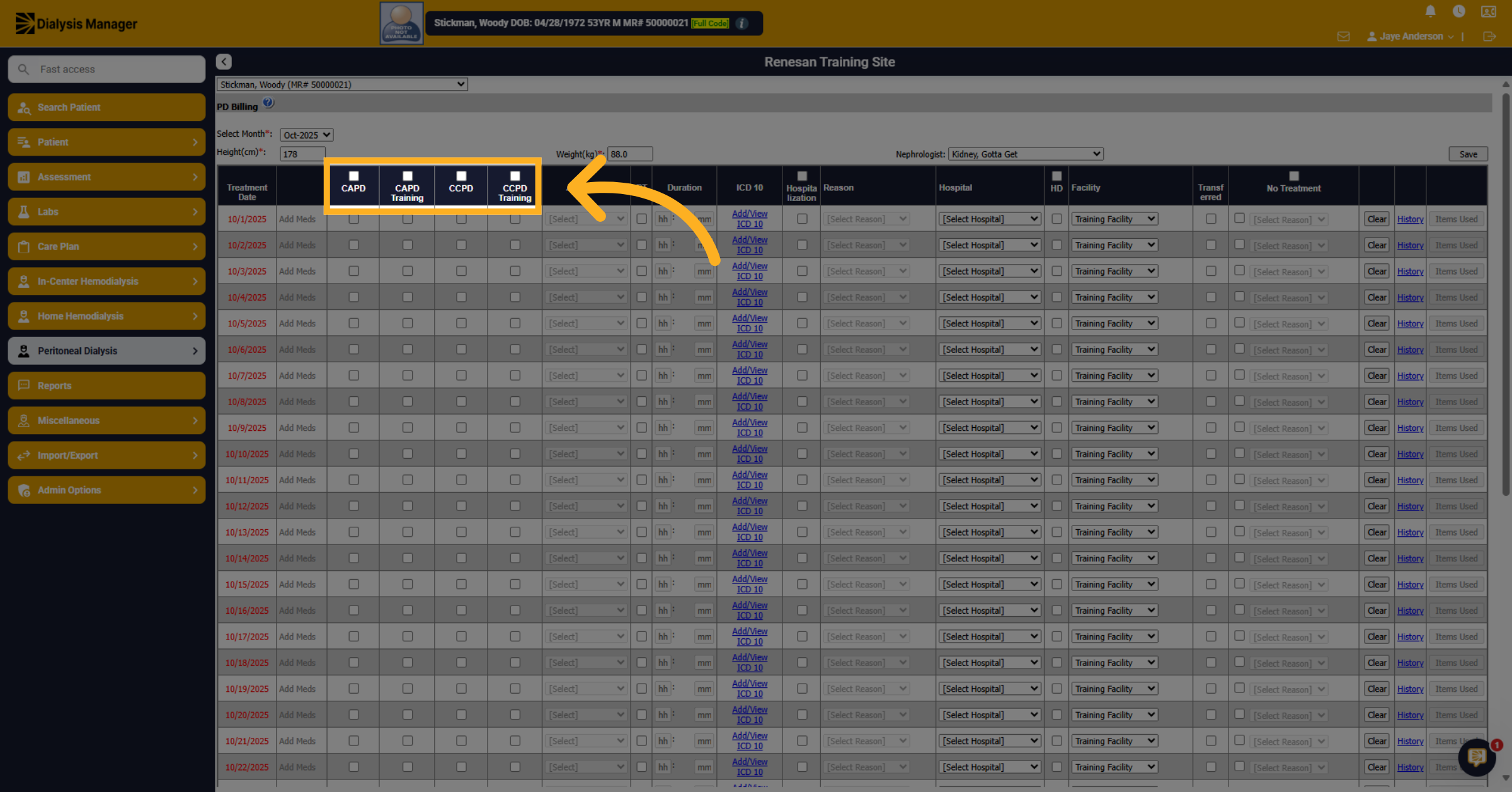Toggle the Hospitalization header checkbox
This screenshot has height=792, width=1512.
coord(802,176)
